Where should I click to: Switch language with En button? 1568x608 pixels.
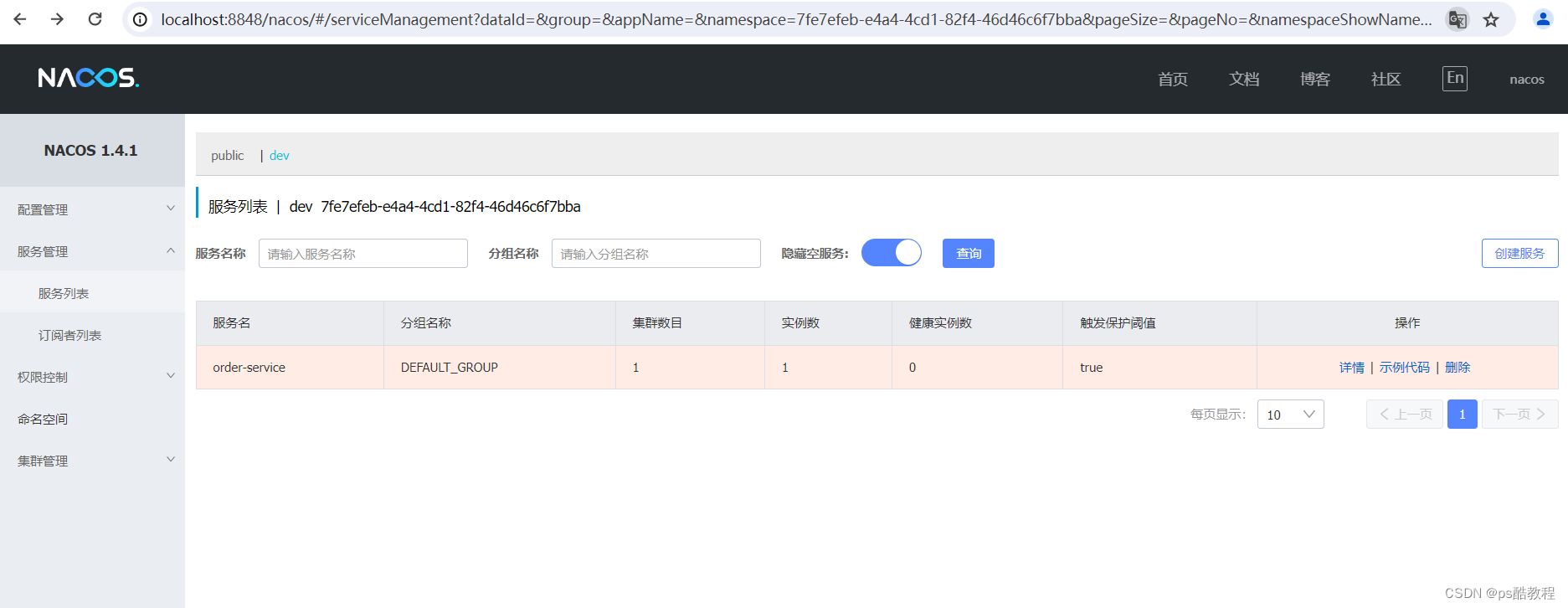[1455, 78]
